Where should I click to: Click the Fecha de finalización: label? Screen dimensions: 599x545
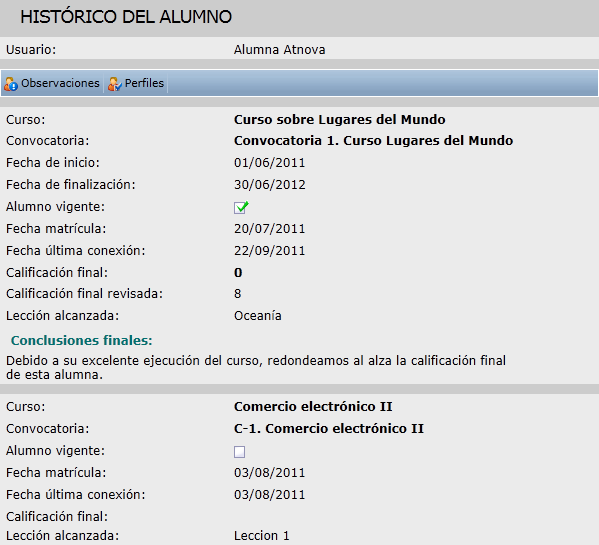point(71,185)
